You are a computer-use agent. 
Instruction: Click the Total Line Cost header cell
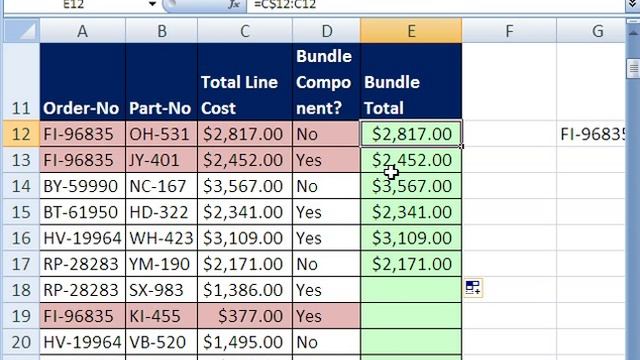(x=245, y=82)
